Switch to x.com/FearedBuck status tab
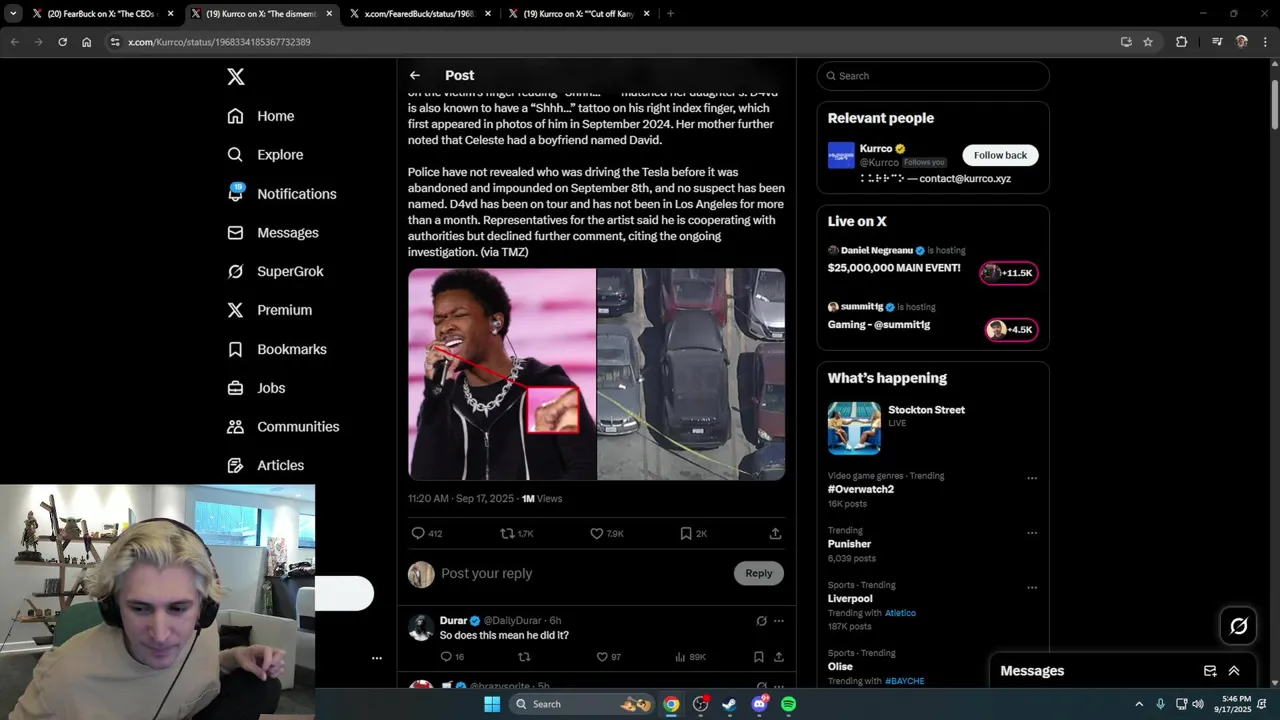The width and height of the screenshot is (1280, 720). tap(418, 14)
